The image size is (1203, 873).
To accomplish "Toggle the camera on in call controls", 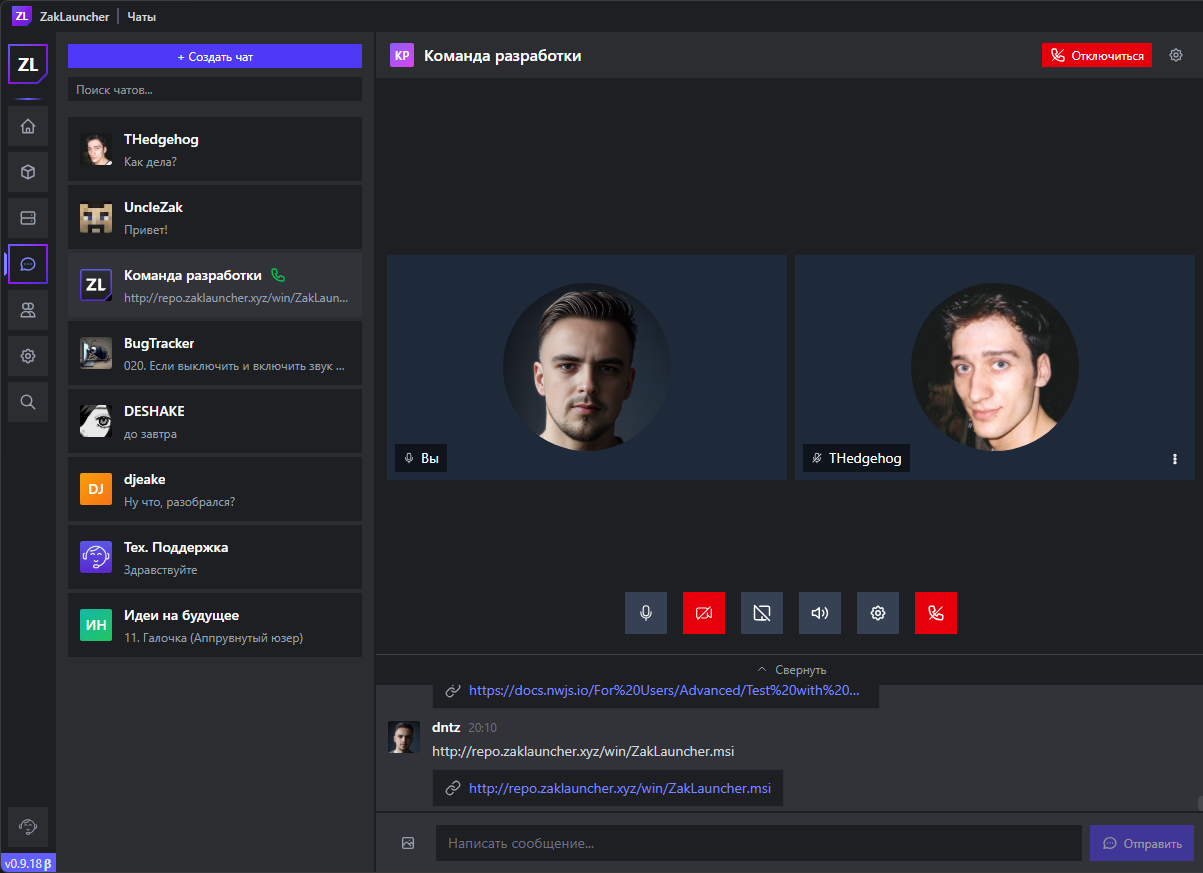I will pos(704,613).
